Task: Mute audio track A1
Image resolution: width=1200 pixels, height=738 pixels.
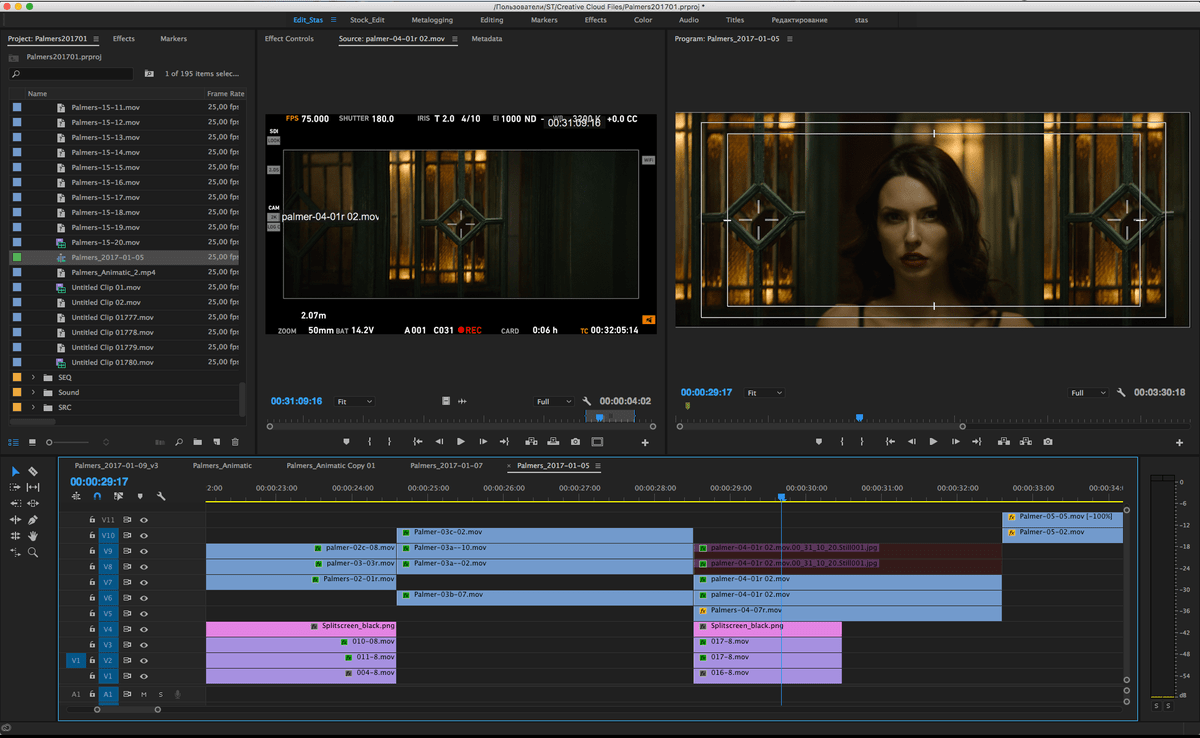Action: coord(144,694)
